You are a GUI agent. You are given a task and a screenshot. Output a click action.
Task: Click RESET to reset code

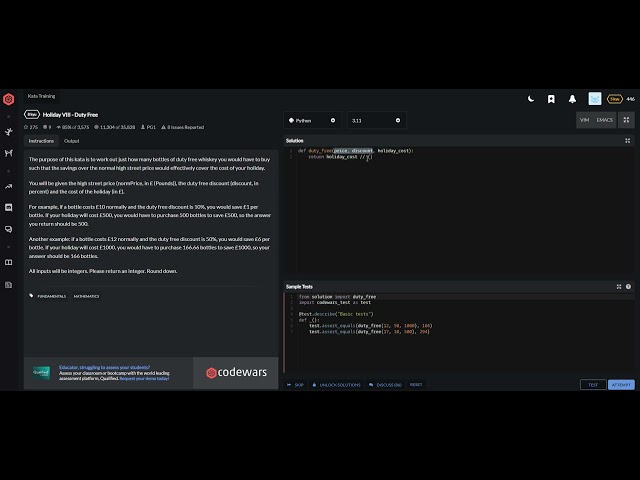click(416, 384)
